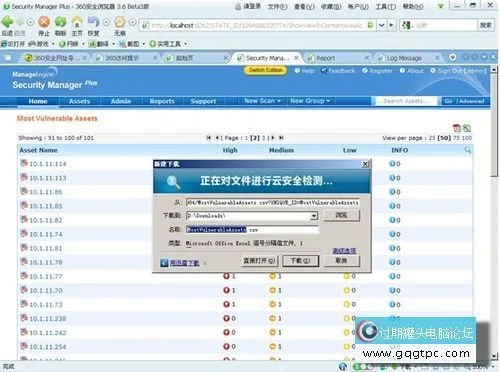
Task: Click the Help icon link in header
Action: [305, 71]
